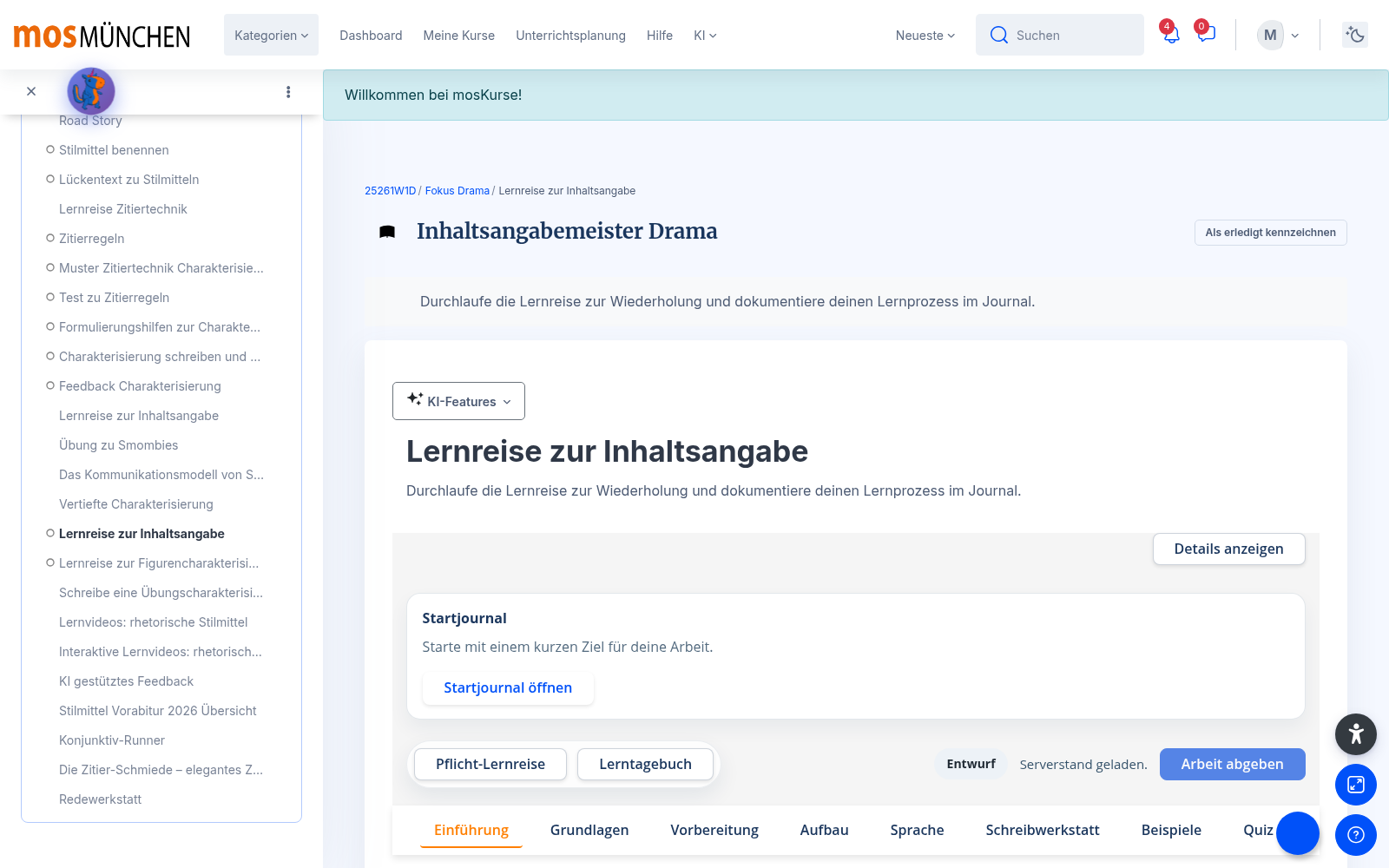Open the accessibility options button
The width and height of the screenshot is (1389, 868).
(1356, 734)
